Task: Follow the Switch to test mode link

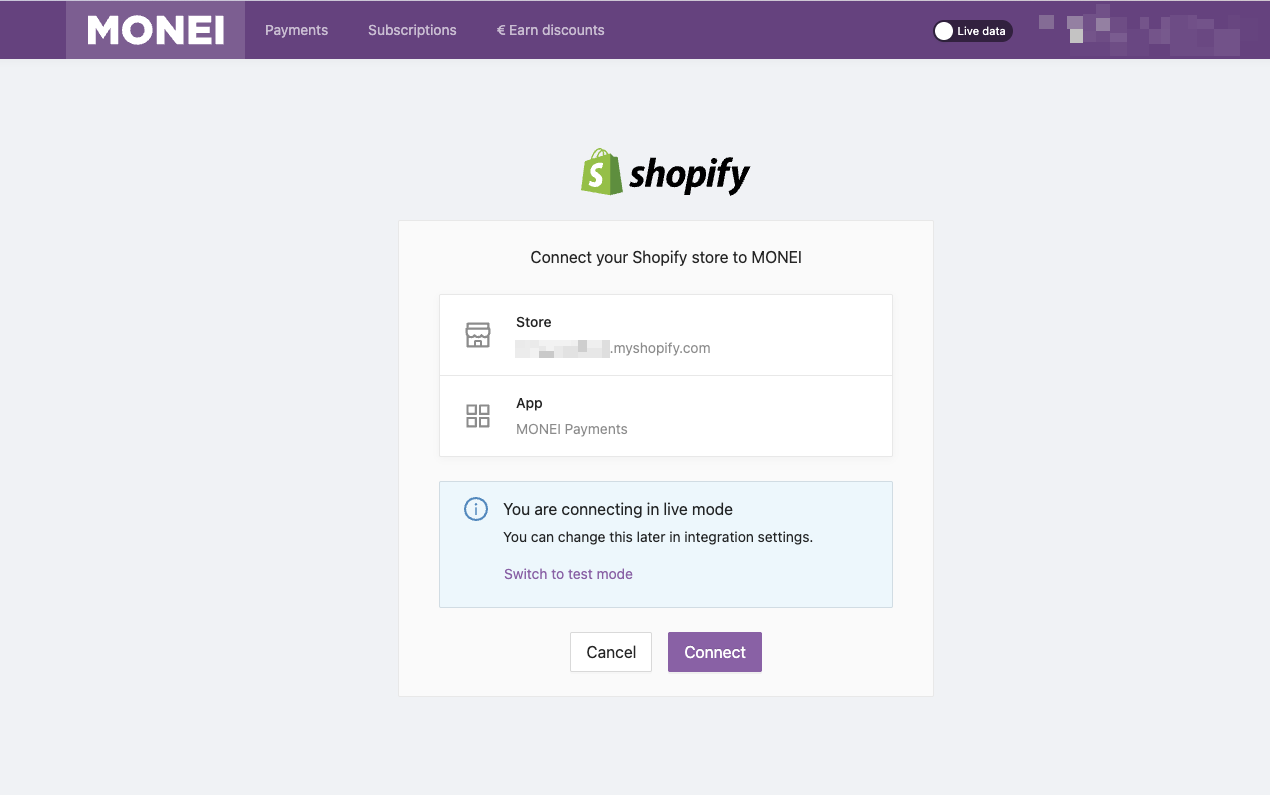Action: [568, 574]
